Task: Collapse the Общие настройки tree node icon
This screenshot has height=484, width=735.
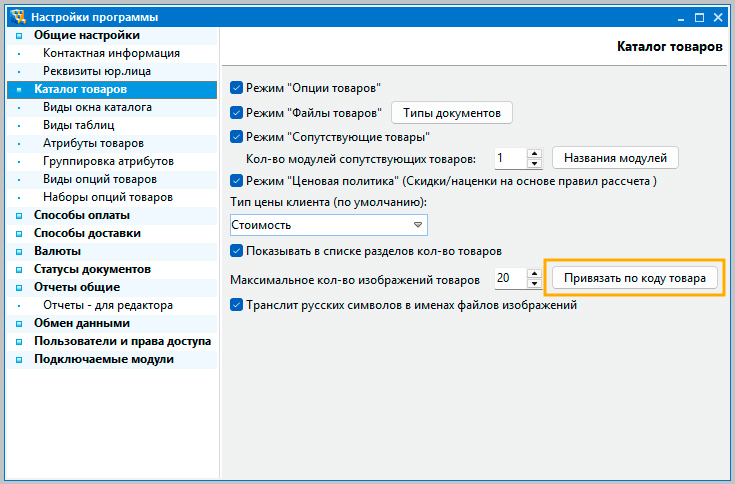Action: (x=19, y=36)
